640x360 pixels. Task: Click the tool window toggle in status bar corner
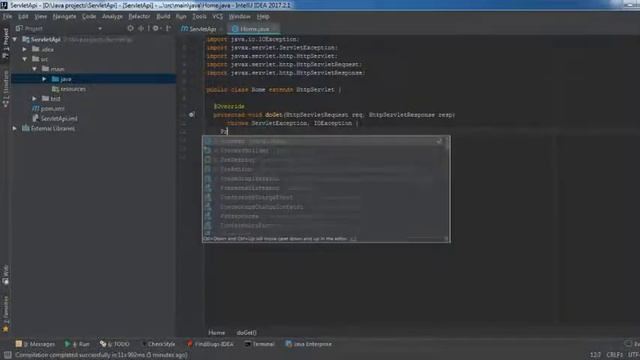pyautogui.click(x=7, y=355)
